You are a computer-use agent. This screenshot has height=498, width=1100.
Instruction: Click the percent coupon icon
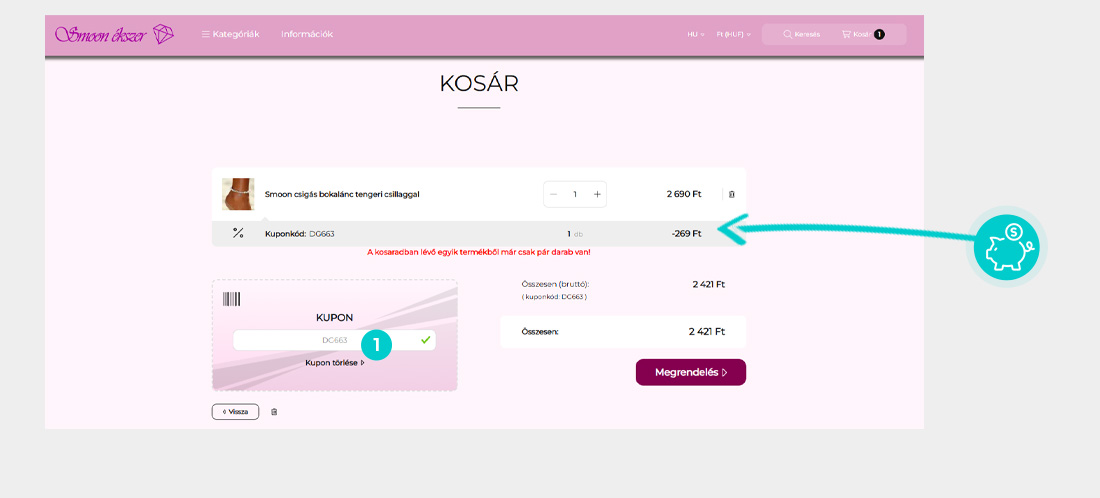click(238, 233)
